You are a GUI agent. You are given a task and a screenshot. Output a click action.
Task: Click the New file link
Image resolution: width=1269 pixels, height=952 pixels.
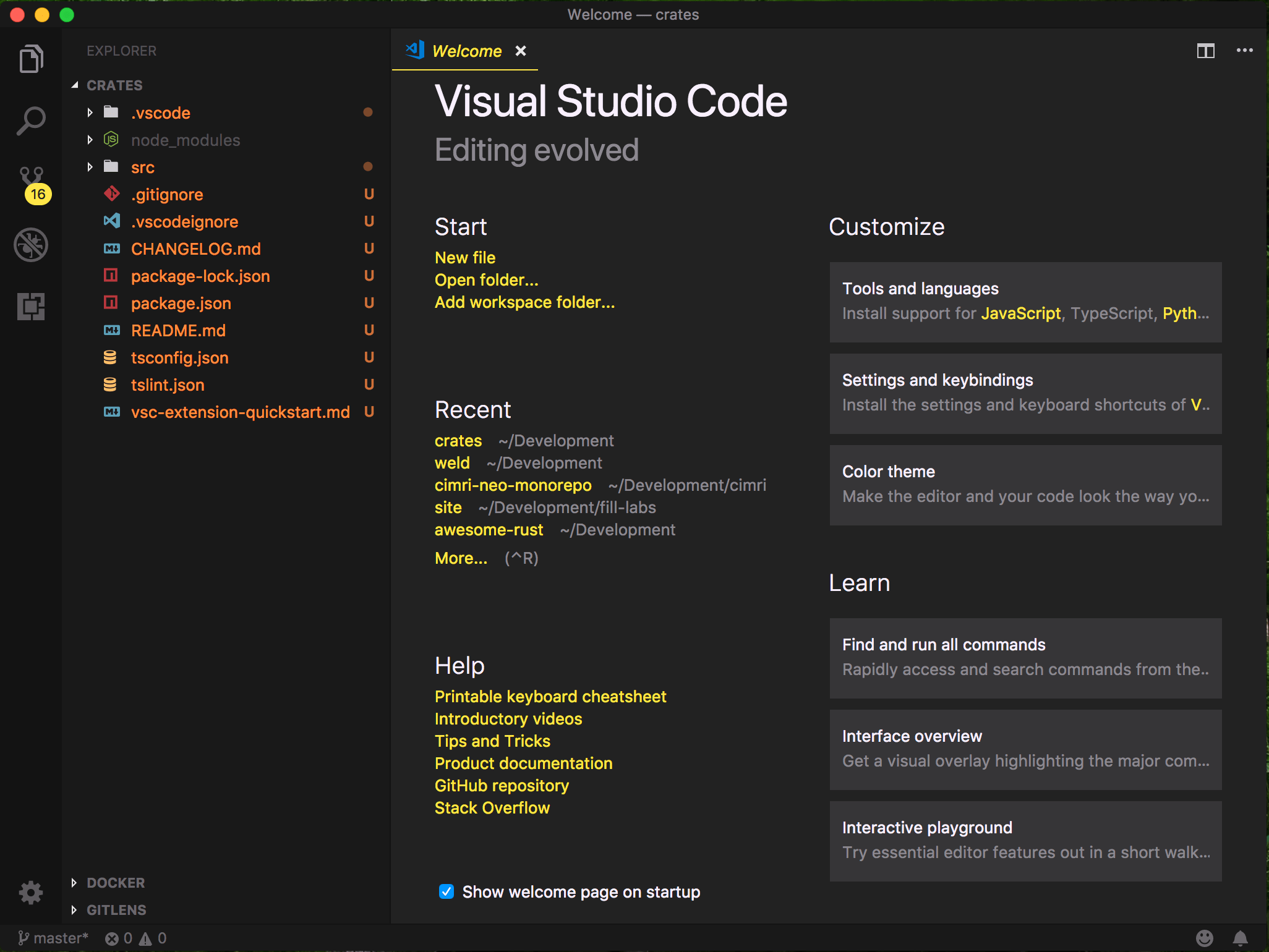[x=465, y=257]
